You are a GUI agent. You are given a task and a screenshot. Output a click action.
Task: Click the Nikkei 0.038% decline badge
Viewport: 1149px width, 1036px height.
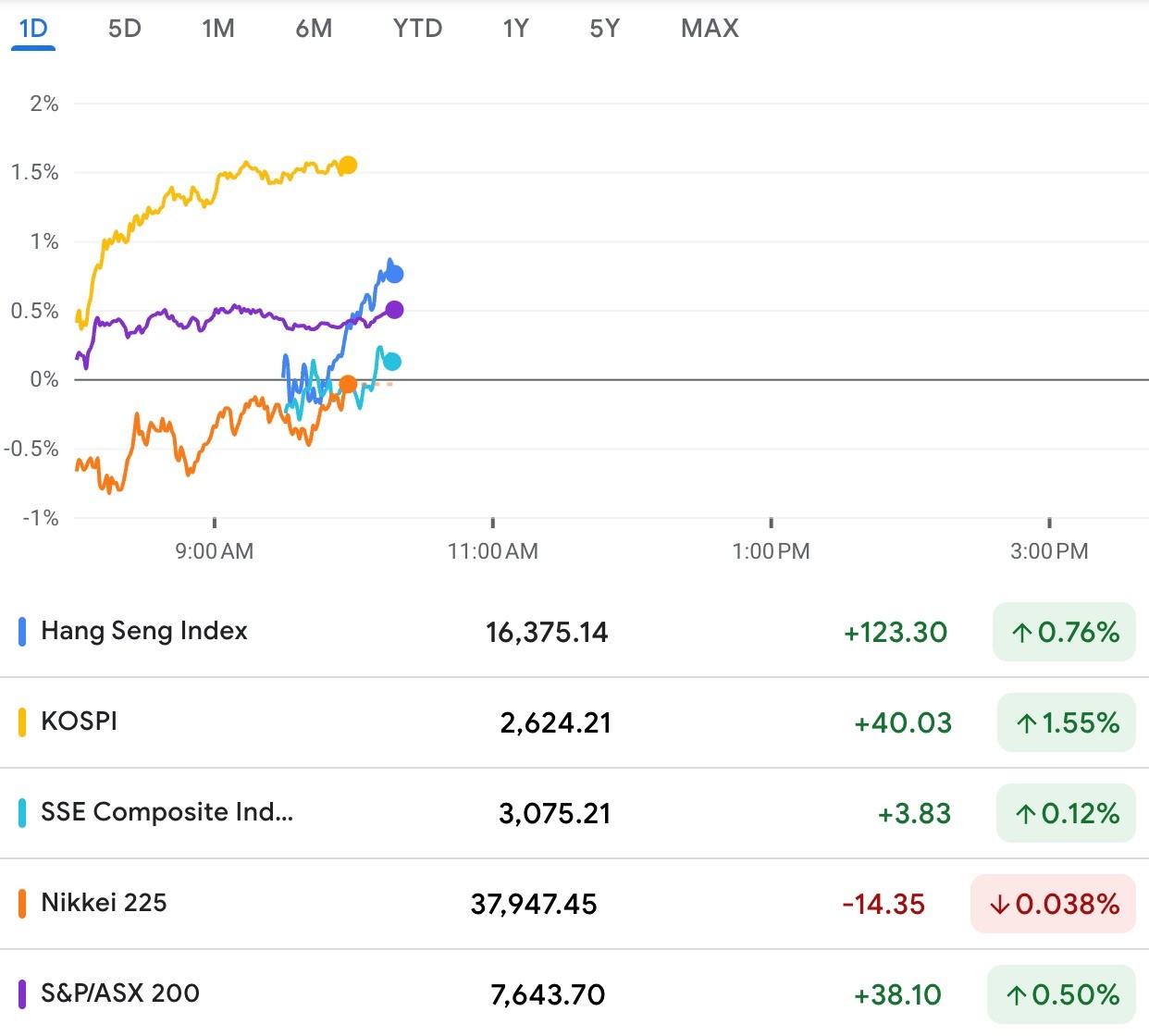click(x=1053, y=904)
